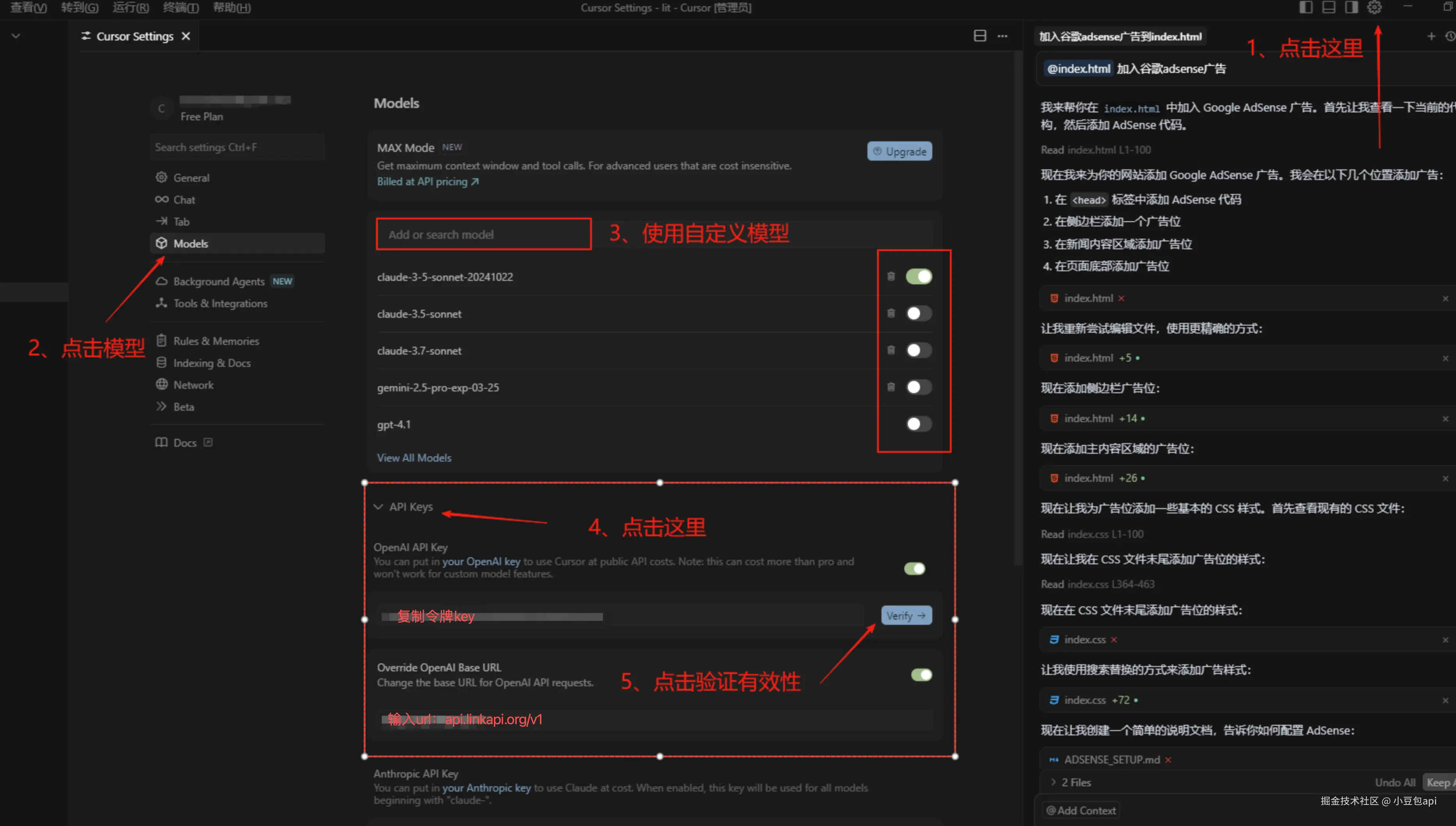Focus the Add or search model field
The height and width of the screenshot is (826, 1456).
coord(483,234)
